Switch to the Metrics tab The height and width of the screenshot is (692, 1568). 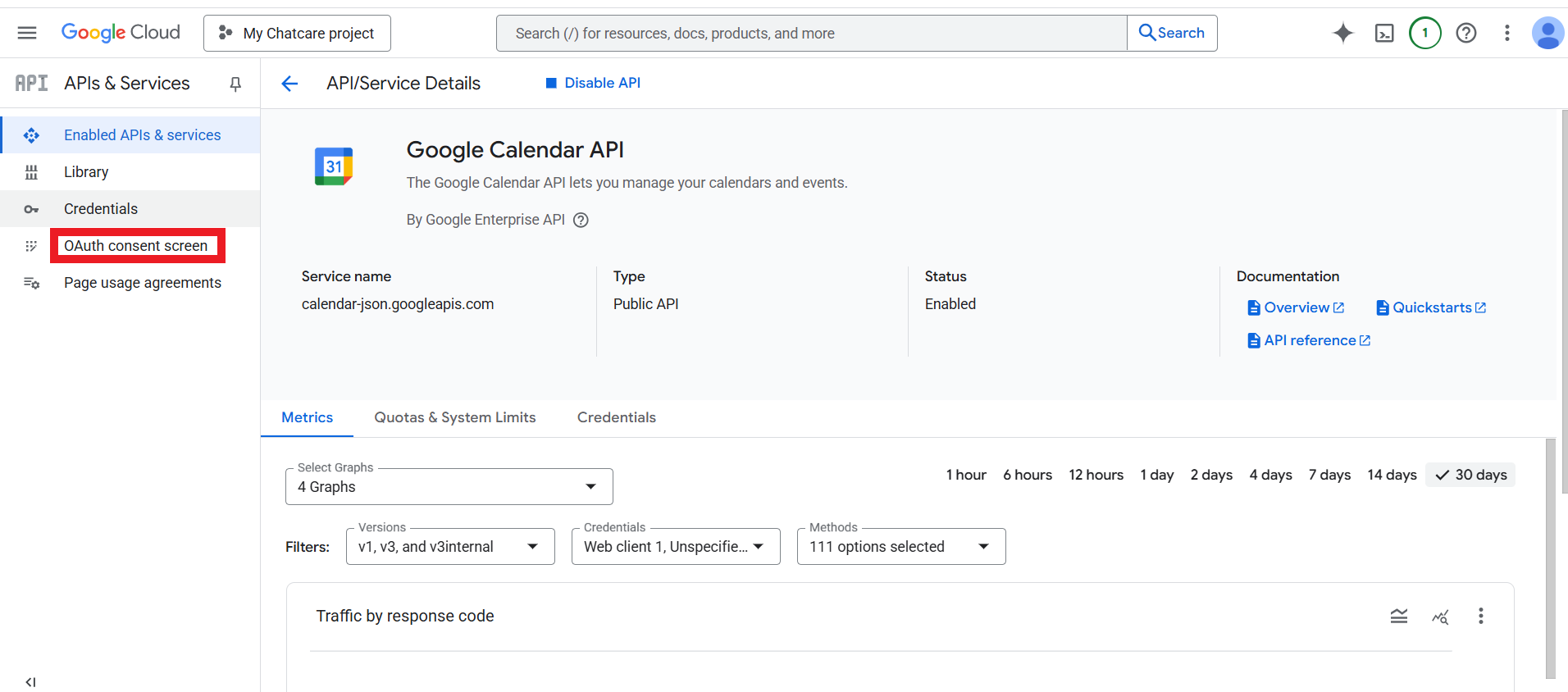(307, 417)
